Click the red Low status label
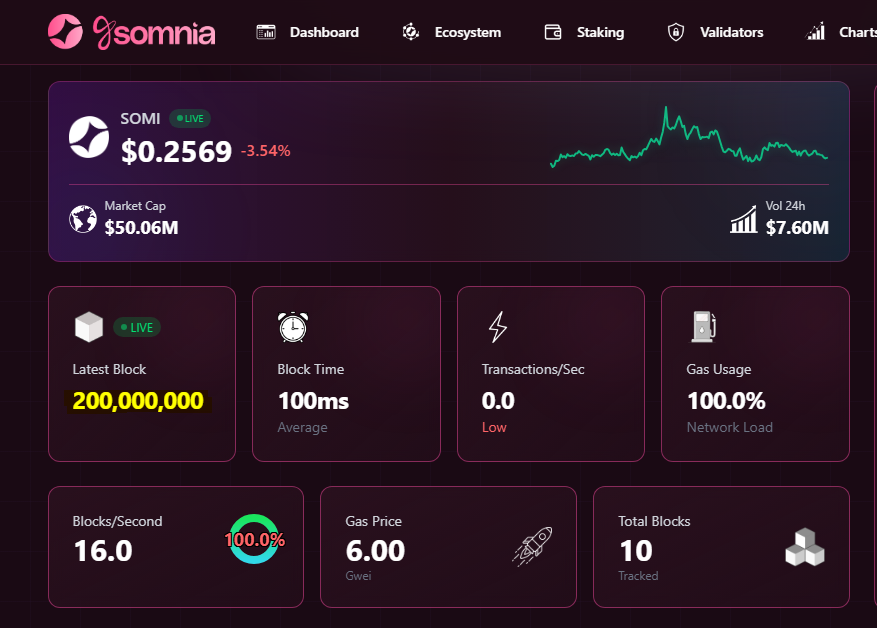 coord(494,427)
